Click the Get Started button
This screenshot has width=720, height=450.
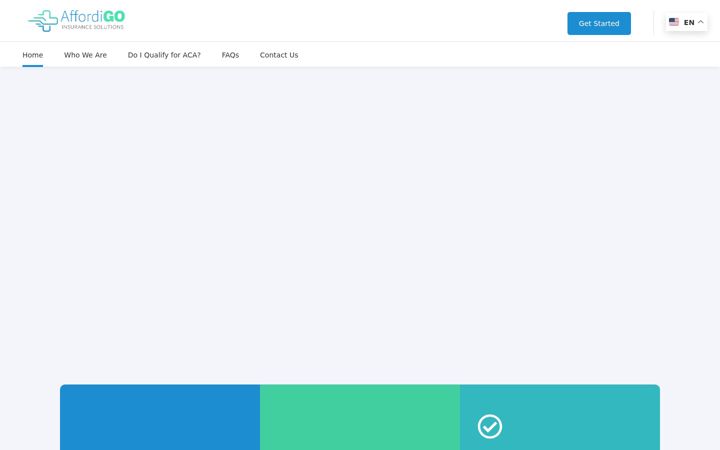point(599,23)
